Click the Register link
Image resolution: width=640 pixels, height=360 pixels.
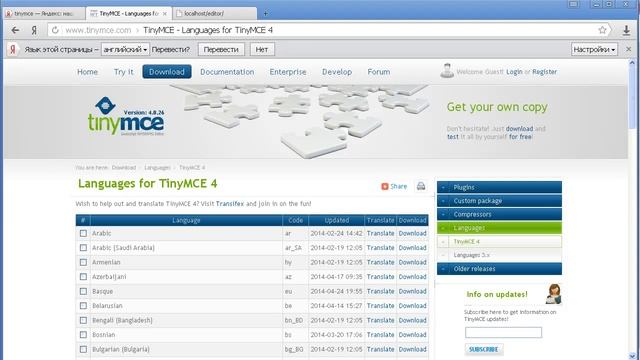point(544,72)
